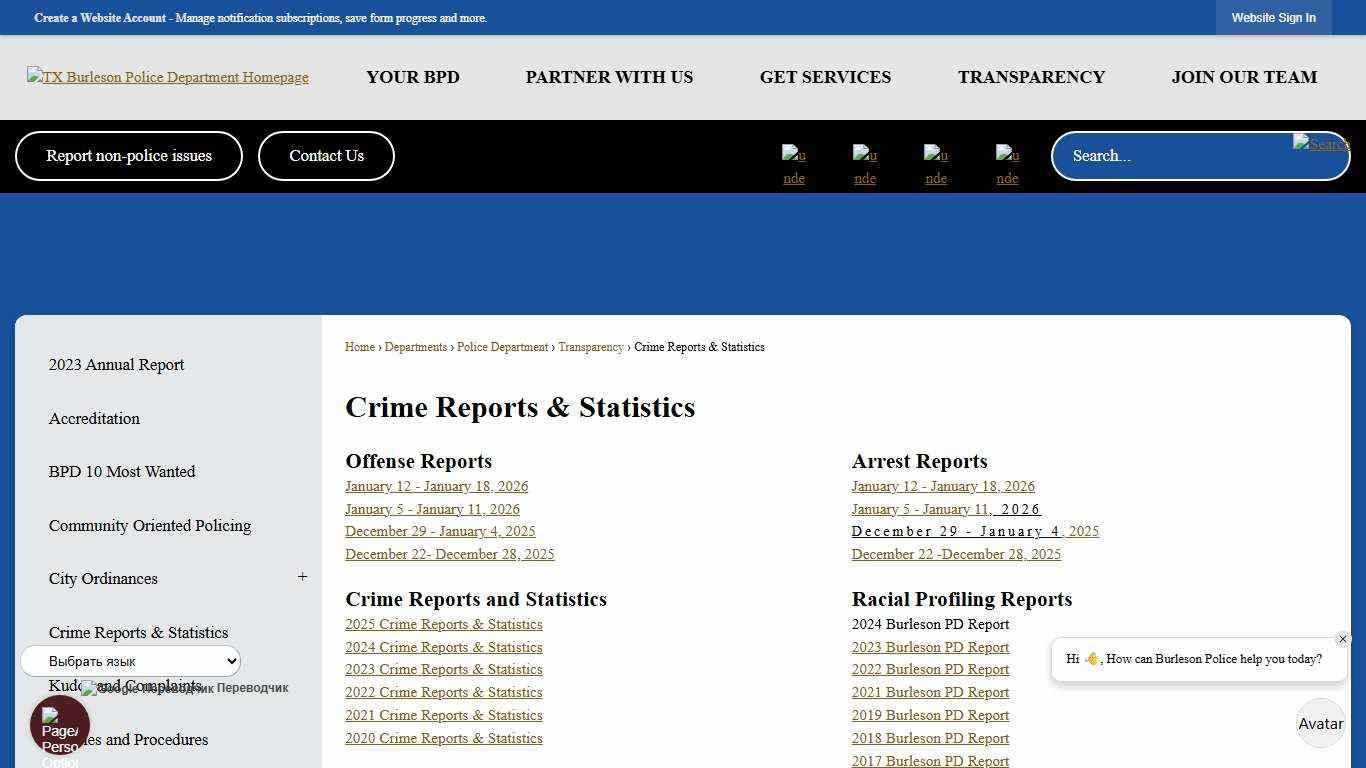Click the Contact Us button
This screenshot has height=768, width=1366.
click(x=326, y=155)
